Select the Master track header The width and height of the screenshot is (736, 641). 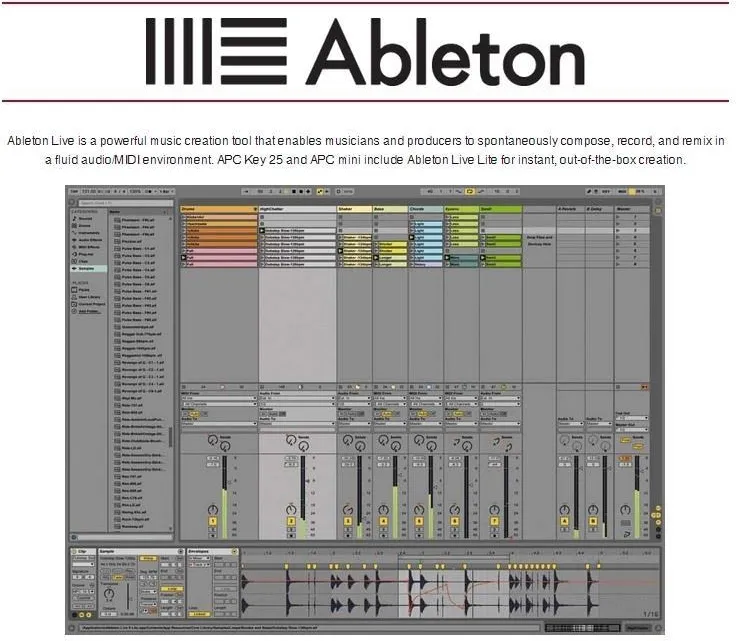pos(632,209)
